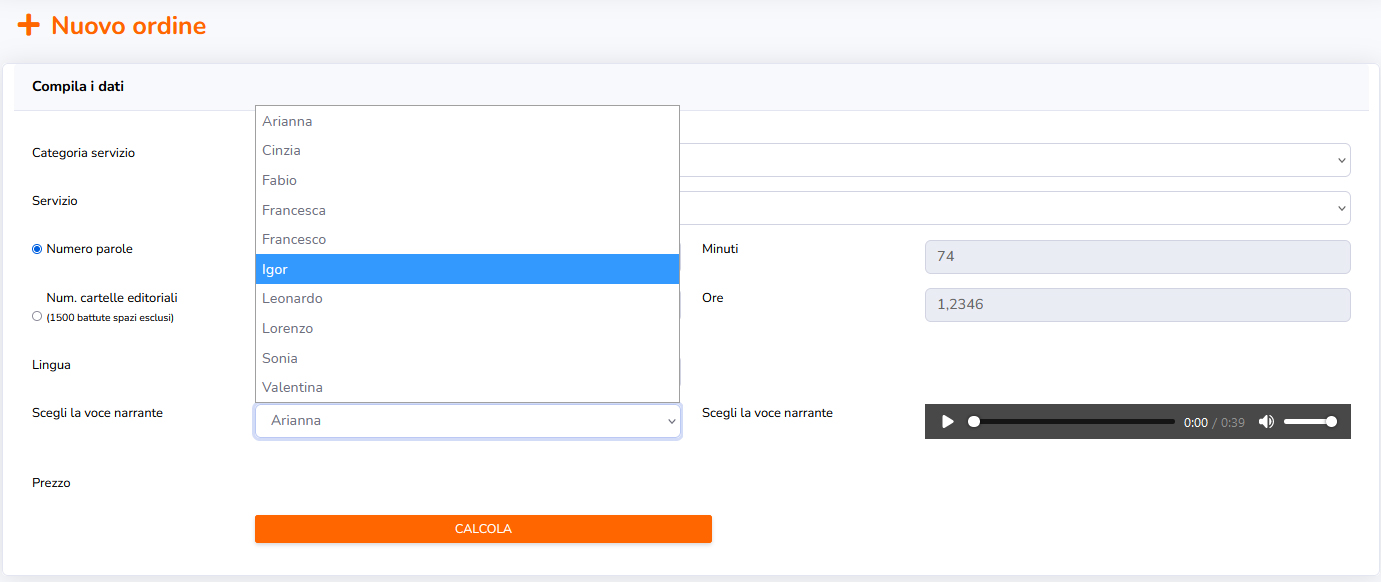Screen dimensions: 1381x582
Task: Choose Arianna from the voice list
Action: click(467, 121)
